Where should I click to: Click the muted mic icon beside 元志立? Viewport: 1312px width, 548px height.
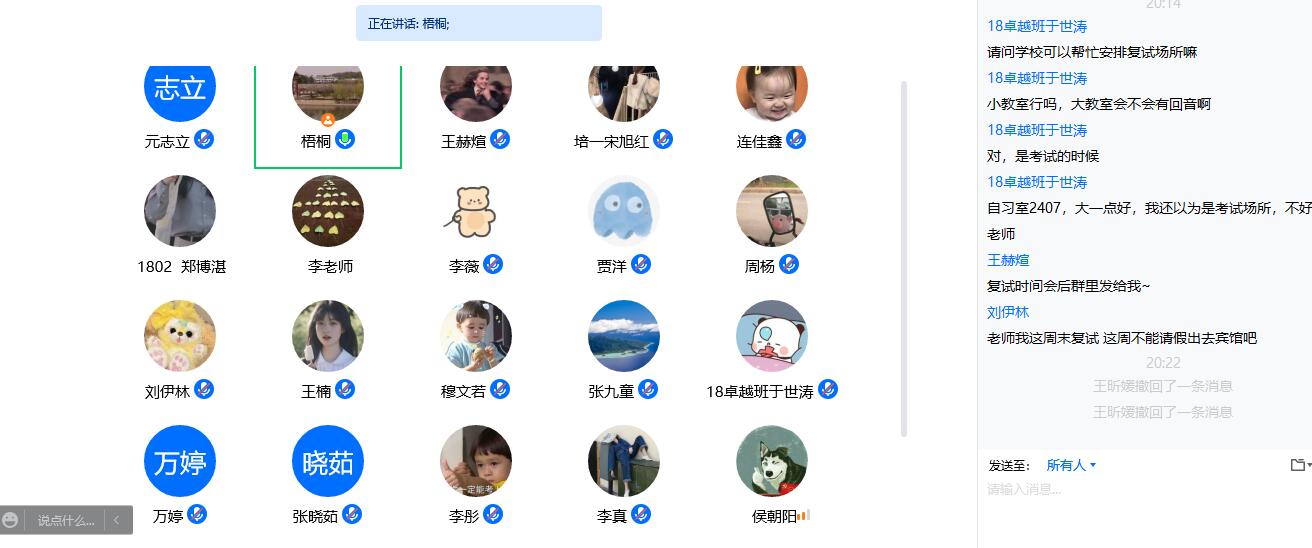click(x=204, y=139)
